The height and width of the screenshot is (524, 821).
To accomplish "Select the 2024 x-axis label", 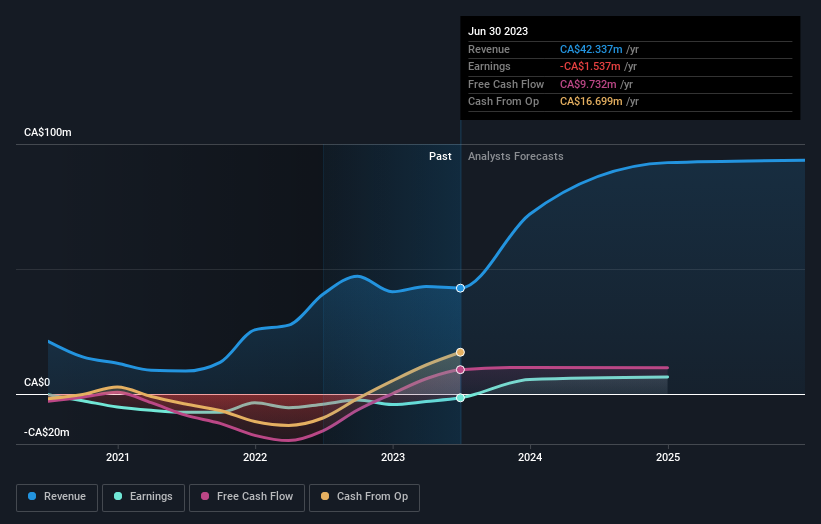I will point(530,457).
